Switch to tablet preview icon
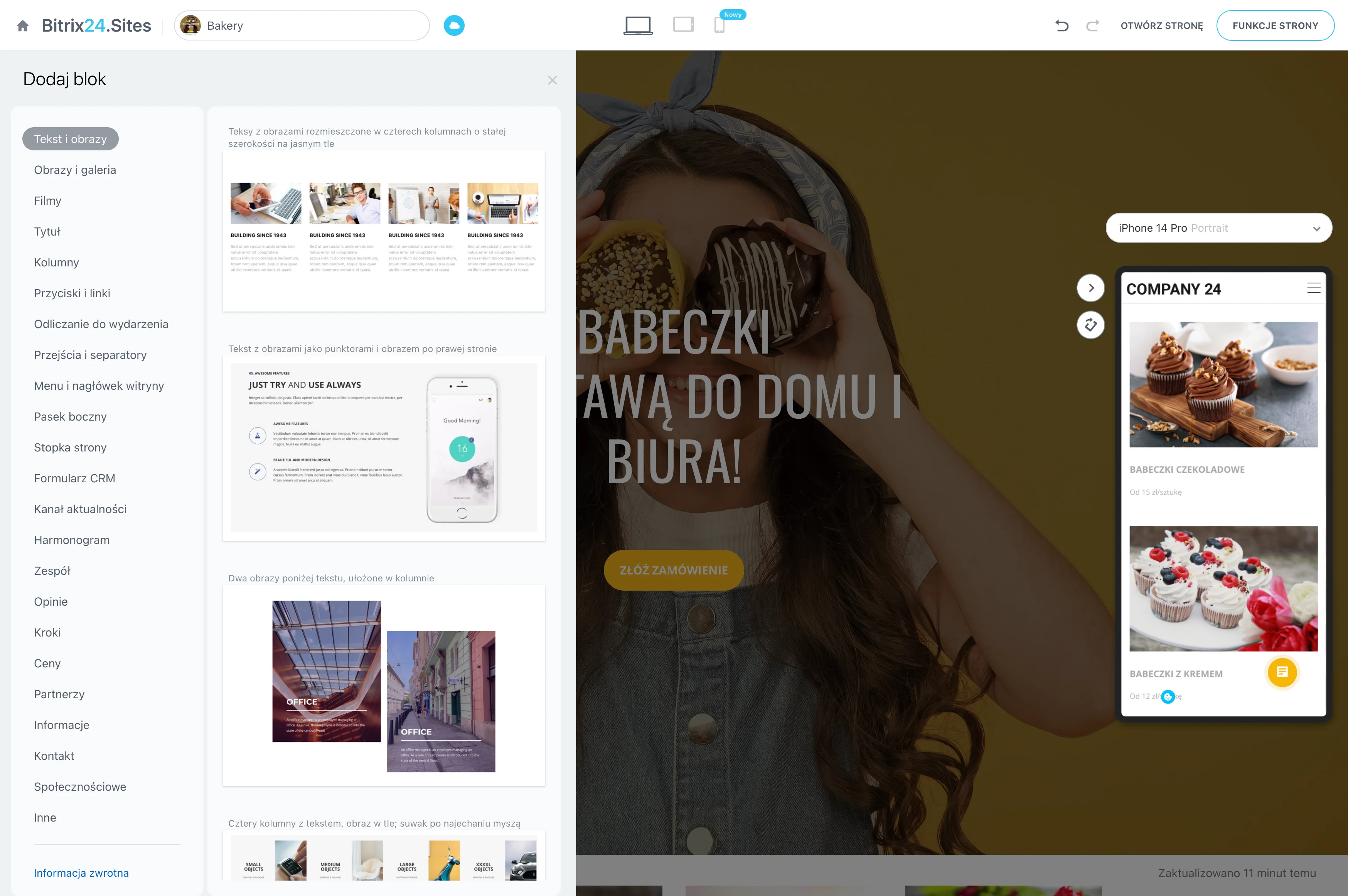This screenshot has height=896, width=1348. pyautogui.click(x=683, y=25)
